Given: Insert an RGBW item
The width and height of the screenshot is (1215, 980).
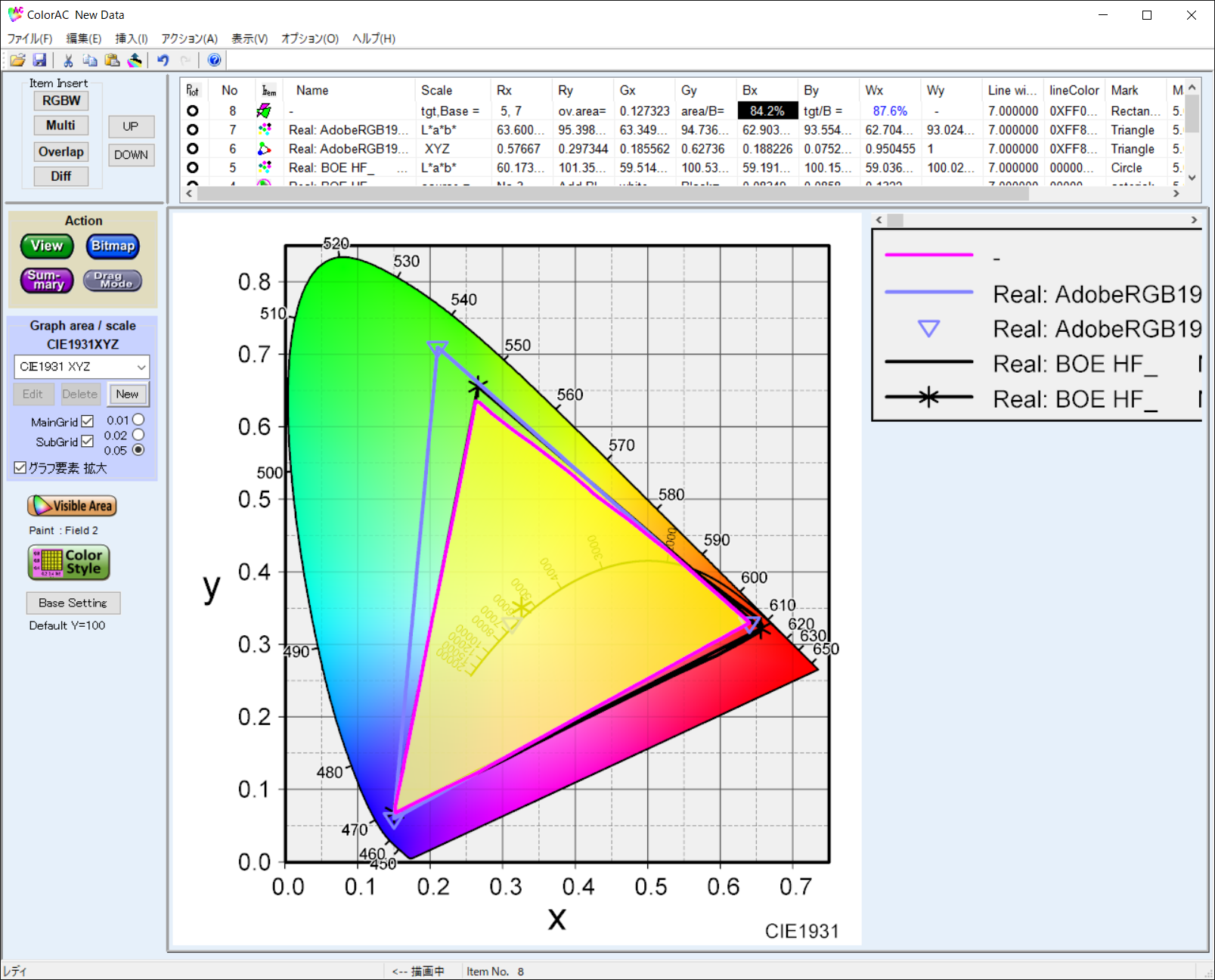Looking at the screenshot, I should click(x=61, y=101).
